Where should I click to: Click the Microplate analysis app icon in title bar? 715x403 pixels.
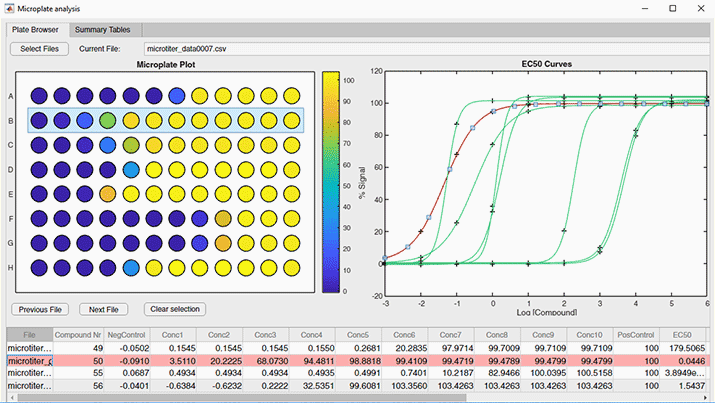(9, 7)
